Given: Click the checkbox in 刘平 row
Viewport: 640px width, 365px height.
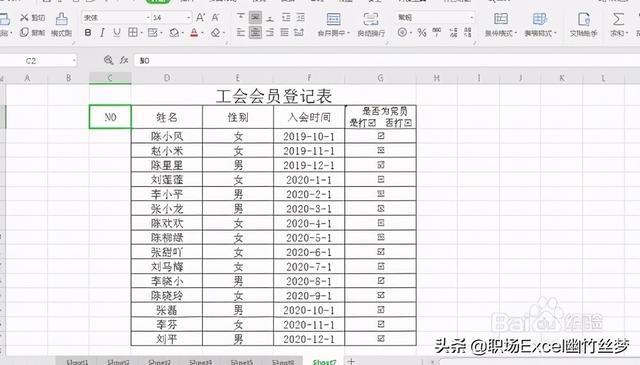Looking at the screenshot, I should pyautogui.click(x=381, y=338).
